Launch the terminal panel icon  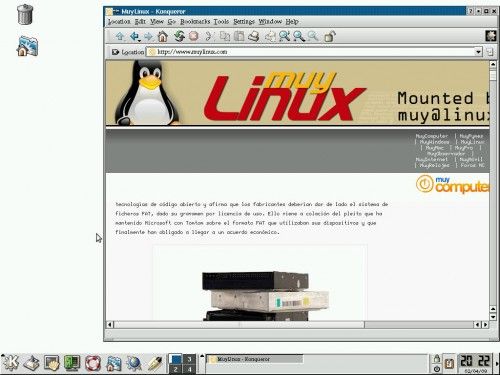pyautogui.click(x=52, y=363)
